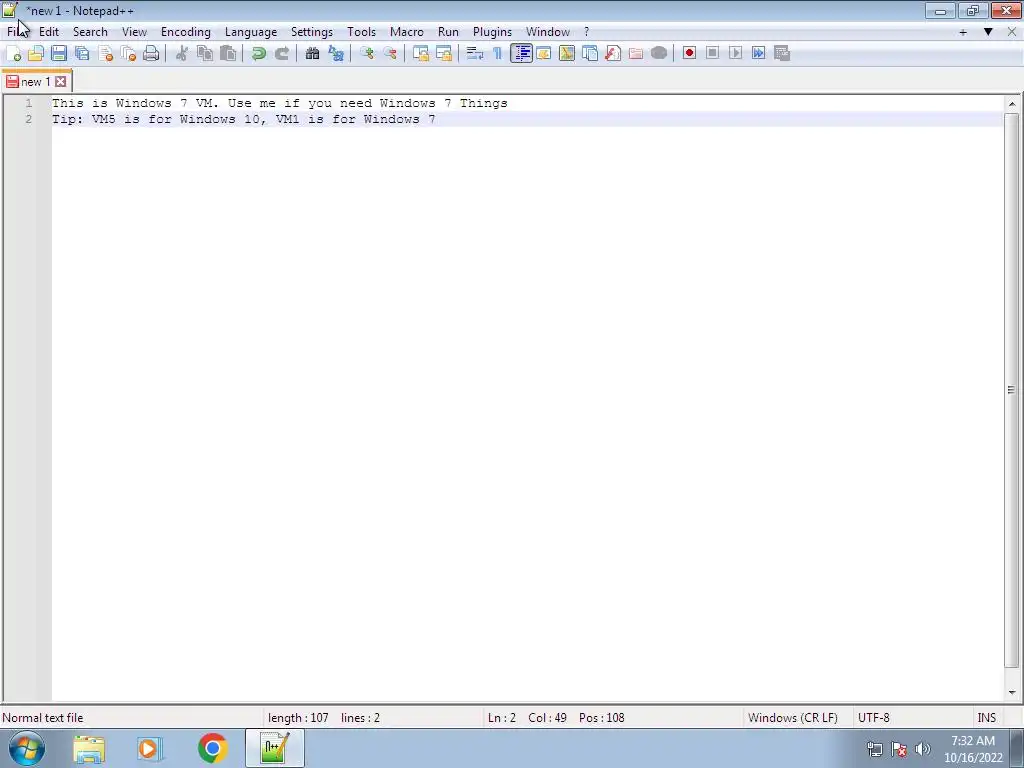Open the ? help menu
This screenshot has width=1024, height=768.
click(x=586, y=32)
